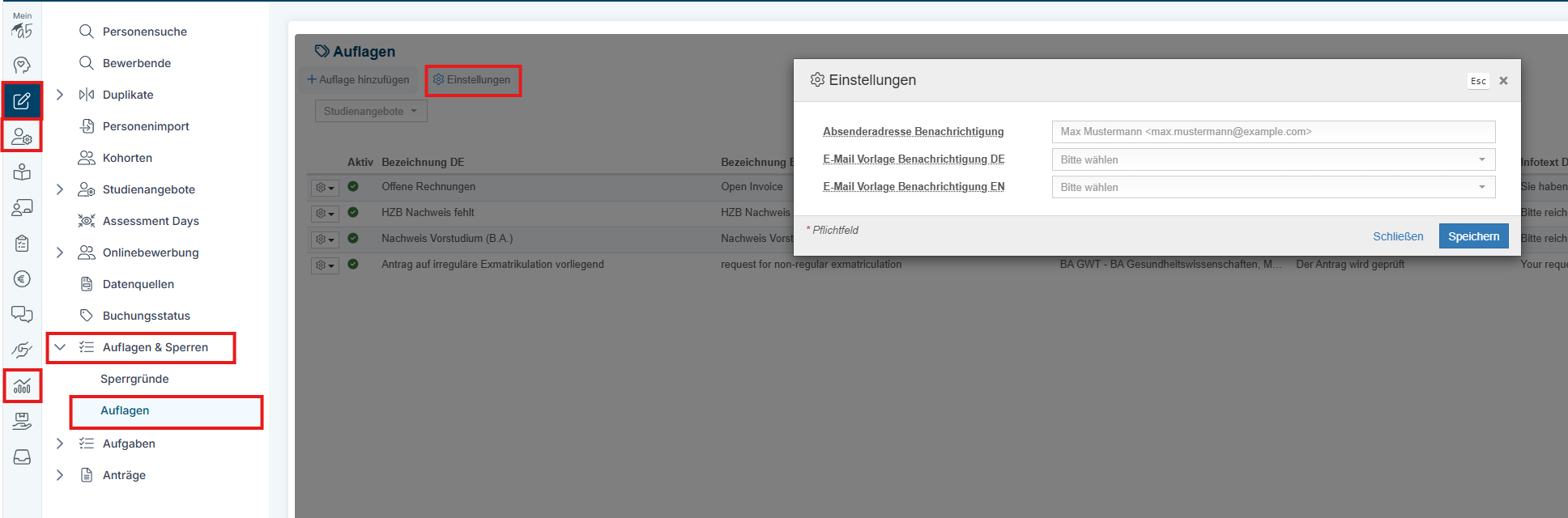Click the inbox tray icon in sidebar
The image size is (1568, 518).
point(22,457)
